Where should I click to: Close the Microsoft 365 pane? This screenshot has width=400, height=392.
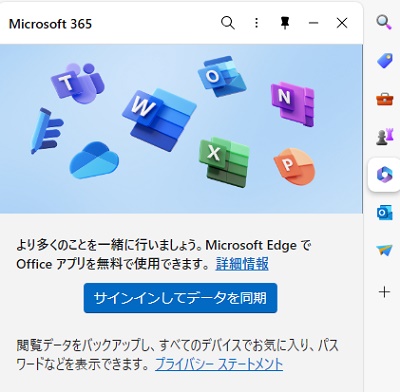tap(342, 23)
